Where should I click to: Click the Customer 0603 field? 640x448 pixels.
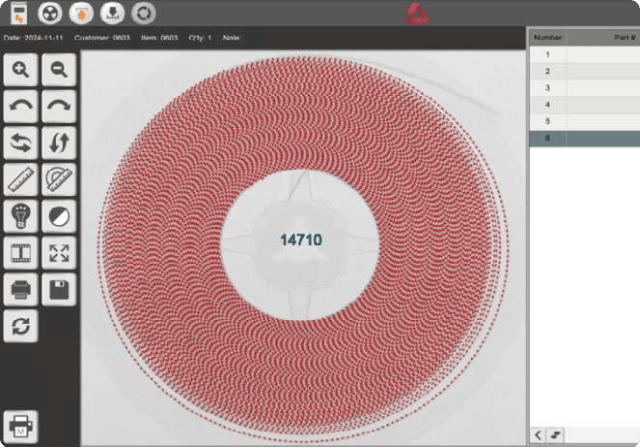coord(102,38)
